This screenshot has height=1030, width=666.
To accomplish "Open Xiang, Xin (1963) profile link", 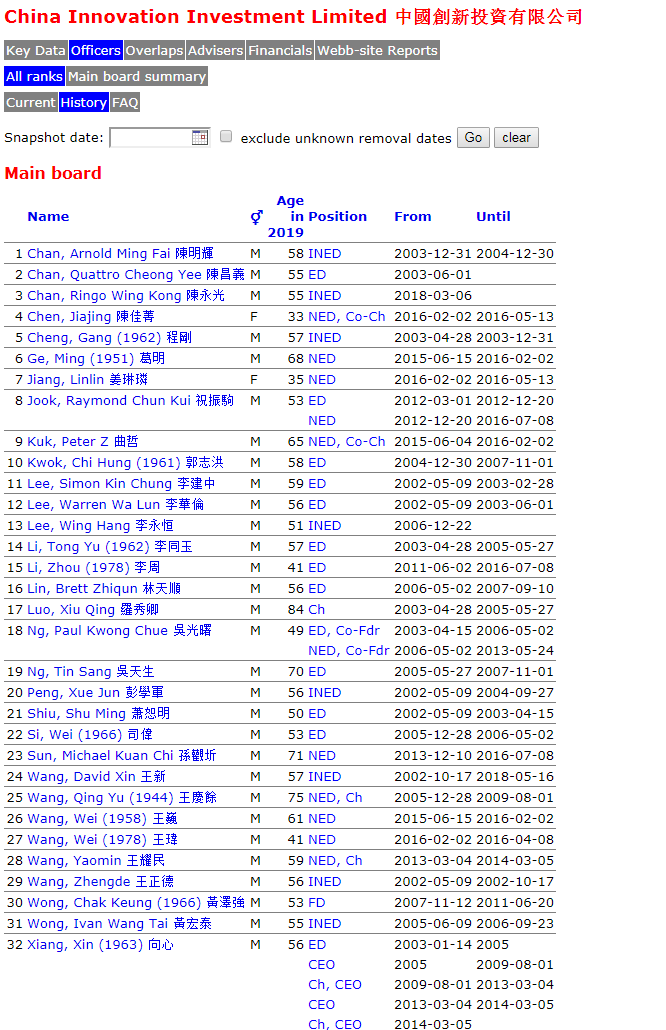I will click(x=100, y=945).
